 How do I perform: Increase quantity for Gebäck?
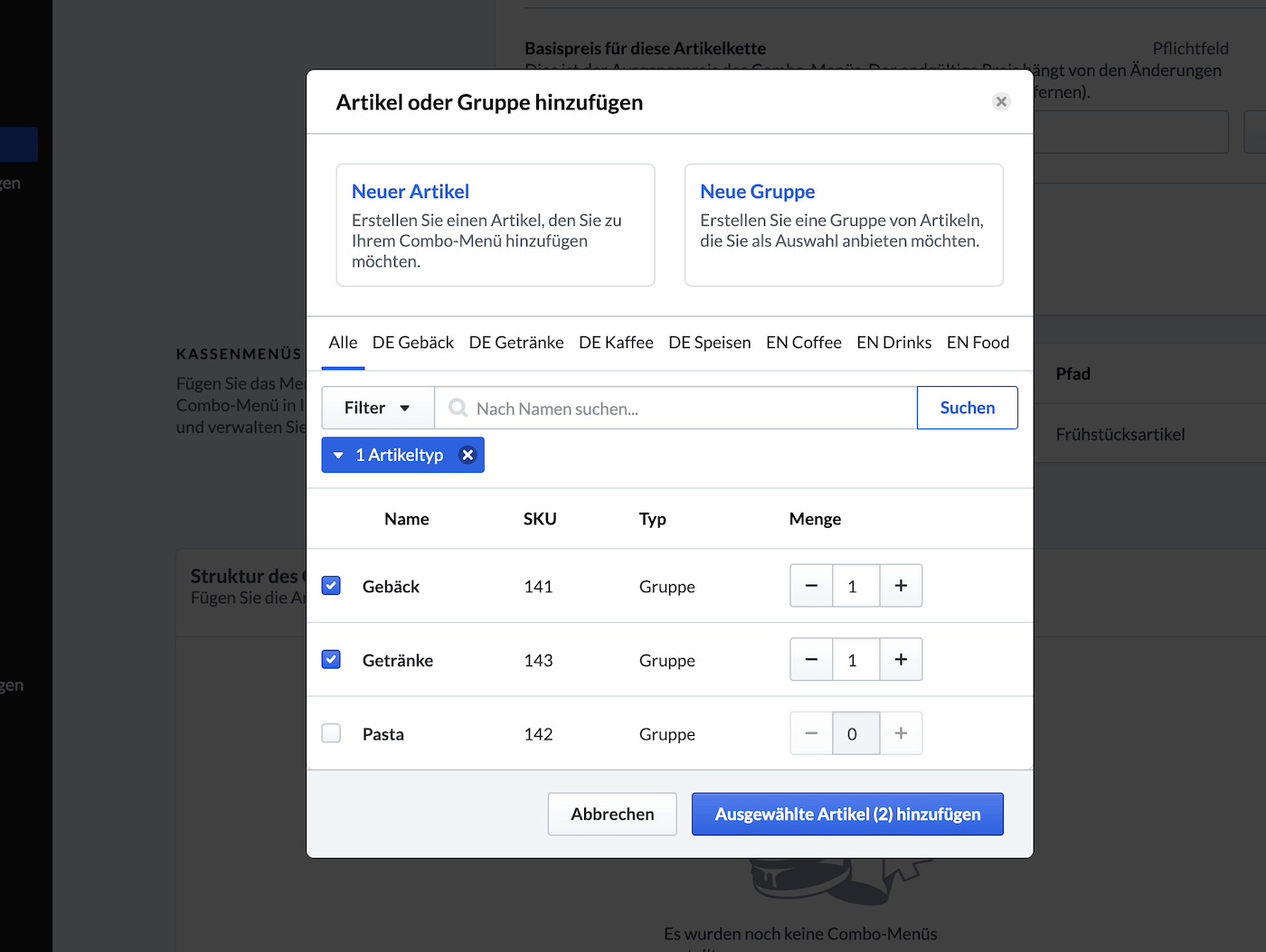point(901,586)
